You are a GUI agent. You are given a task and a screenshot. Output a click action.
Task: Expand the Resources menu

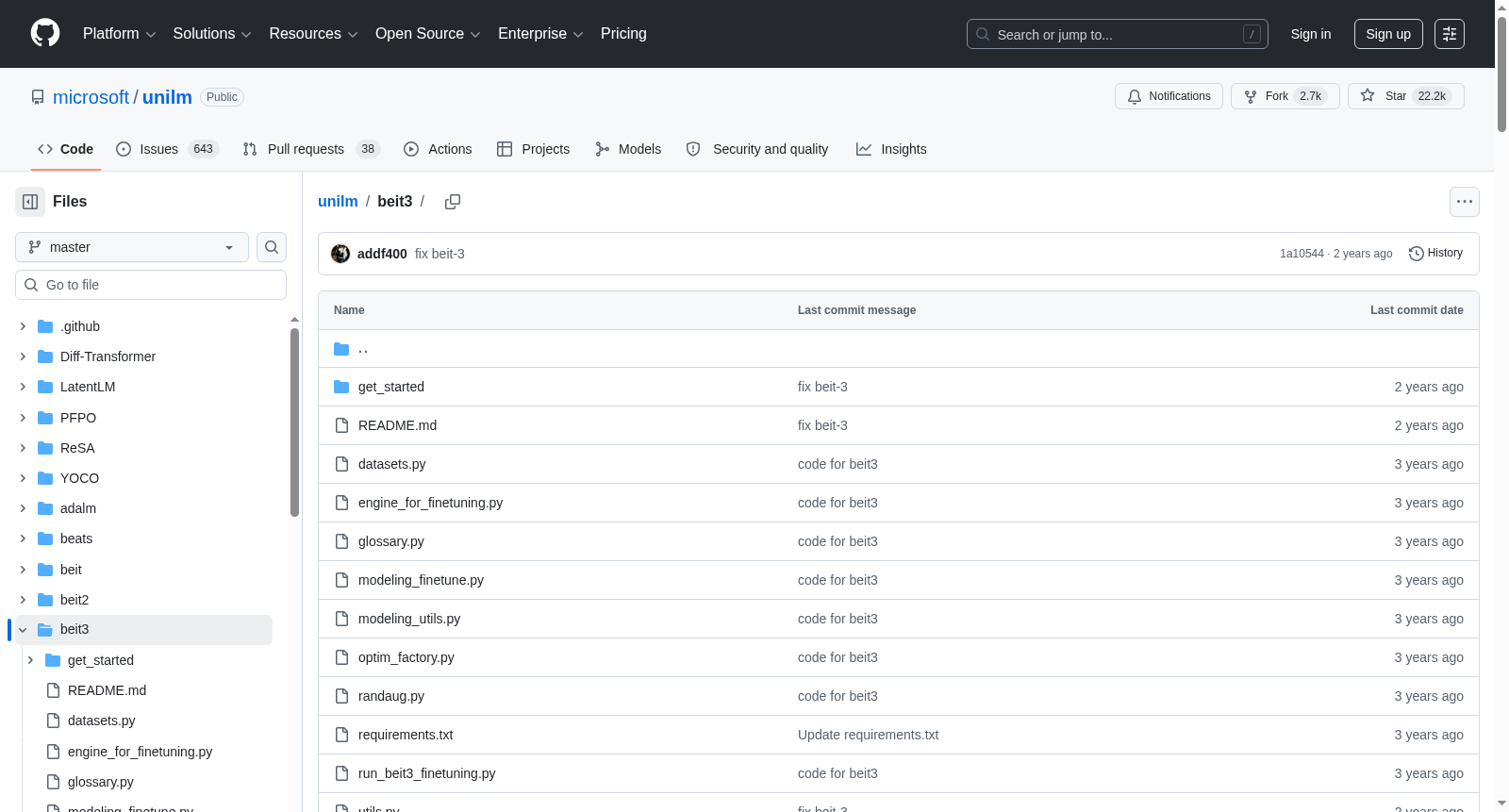313,34
